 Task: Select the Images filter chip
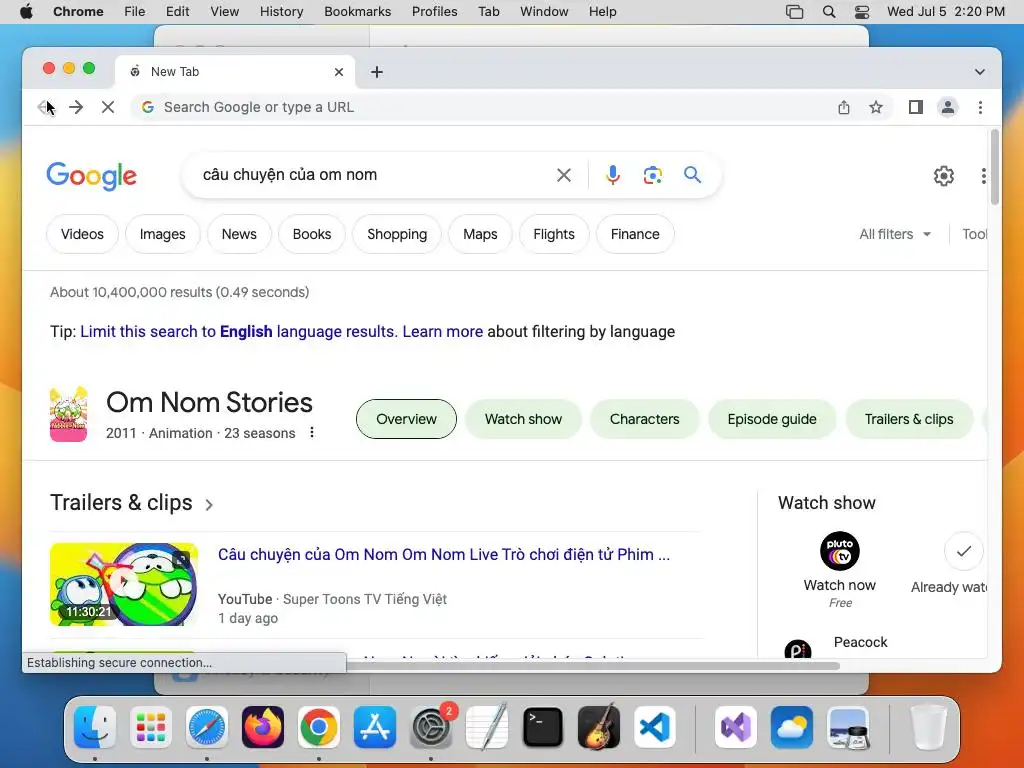click(163, 234)
